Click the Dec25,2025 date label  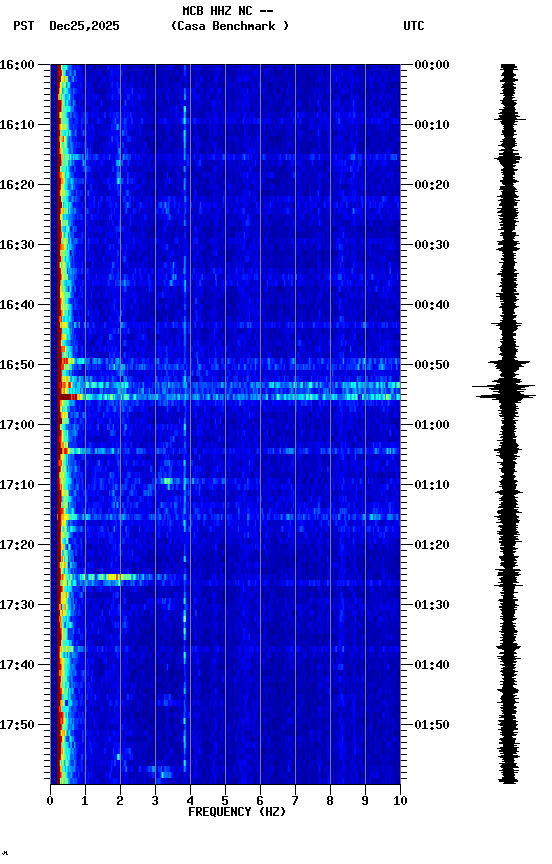click(84, 26)
